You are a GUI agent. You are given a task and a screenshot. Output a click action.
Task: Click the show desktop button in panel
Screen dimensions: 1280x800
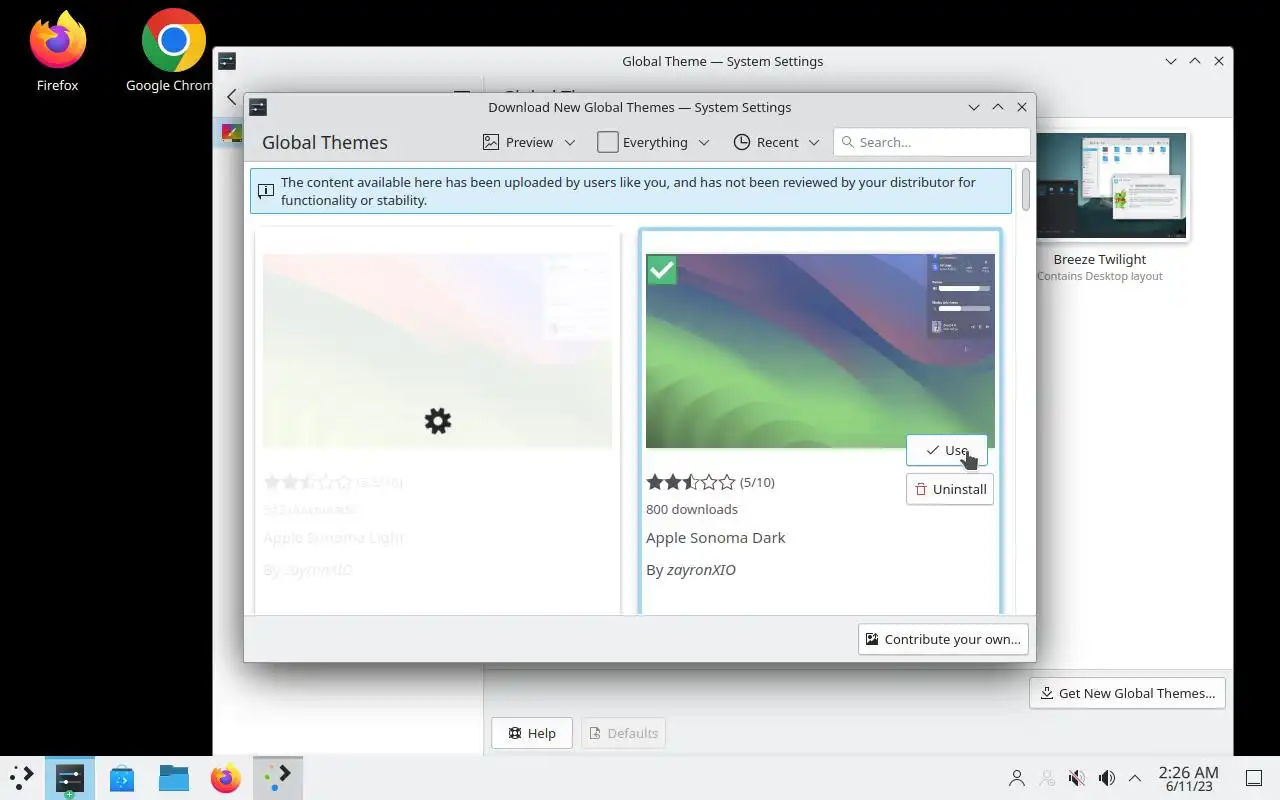pos(1254,777)
